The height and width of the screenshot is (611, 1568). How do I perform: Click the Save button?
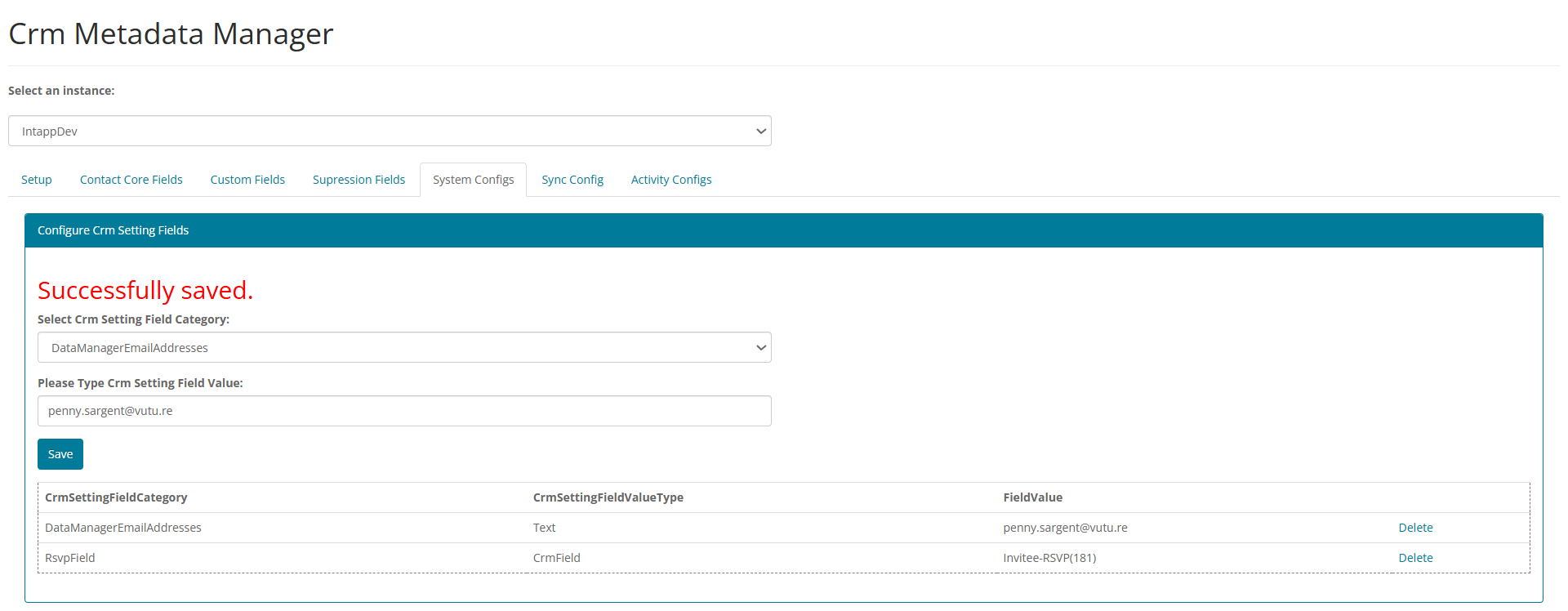(60, 454)
